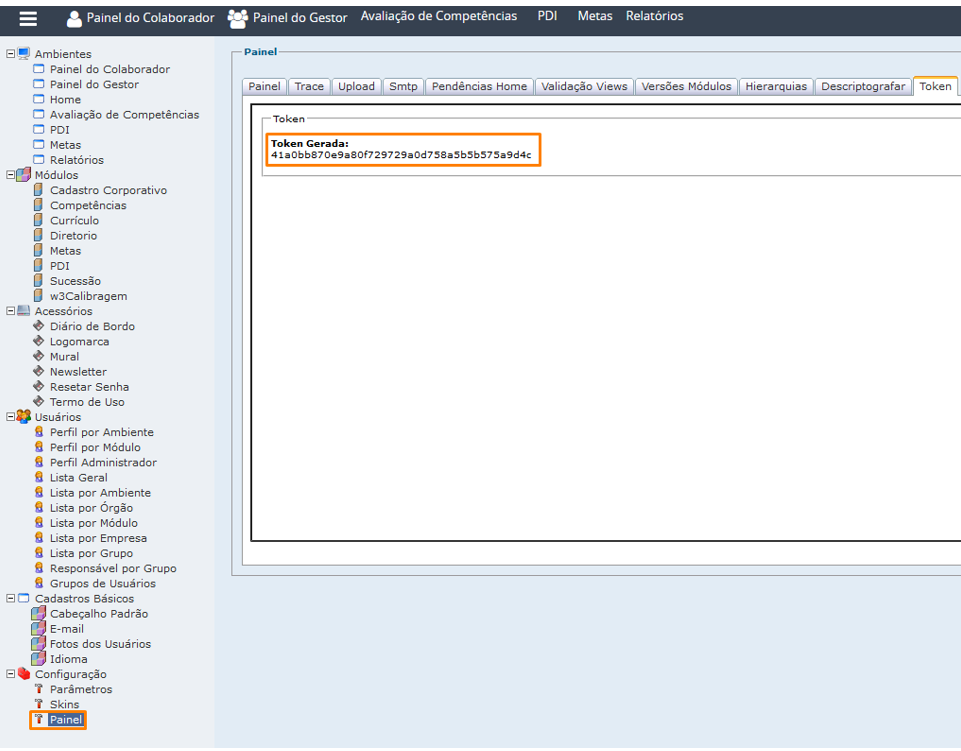Viewport: 961px width, 751px height.
Task: Open Relatórios in the top menu
Action: click(654, 16)
